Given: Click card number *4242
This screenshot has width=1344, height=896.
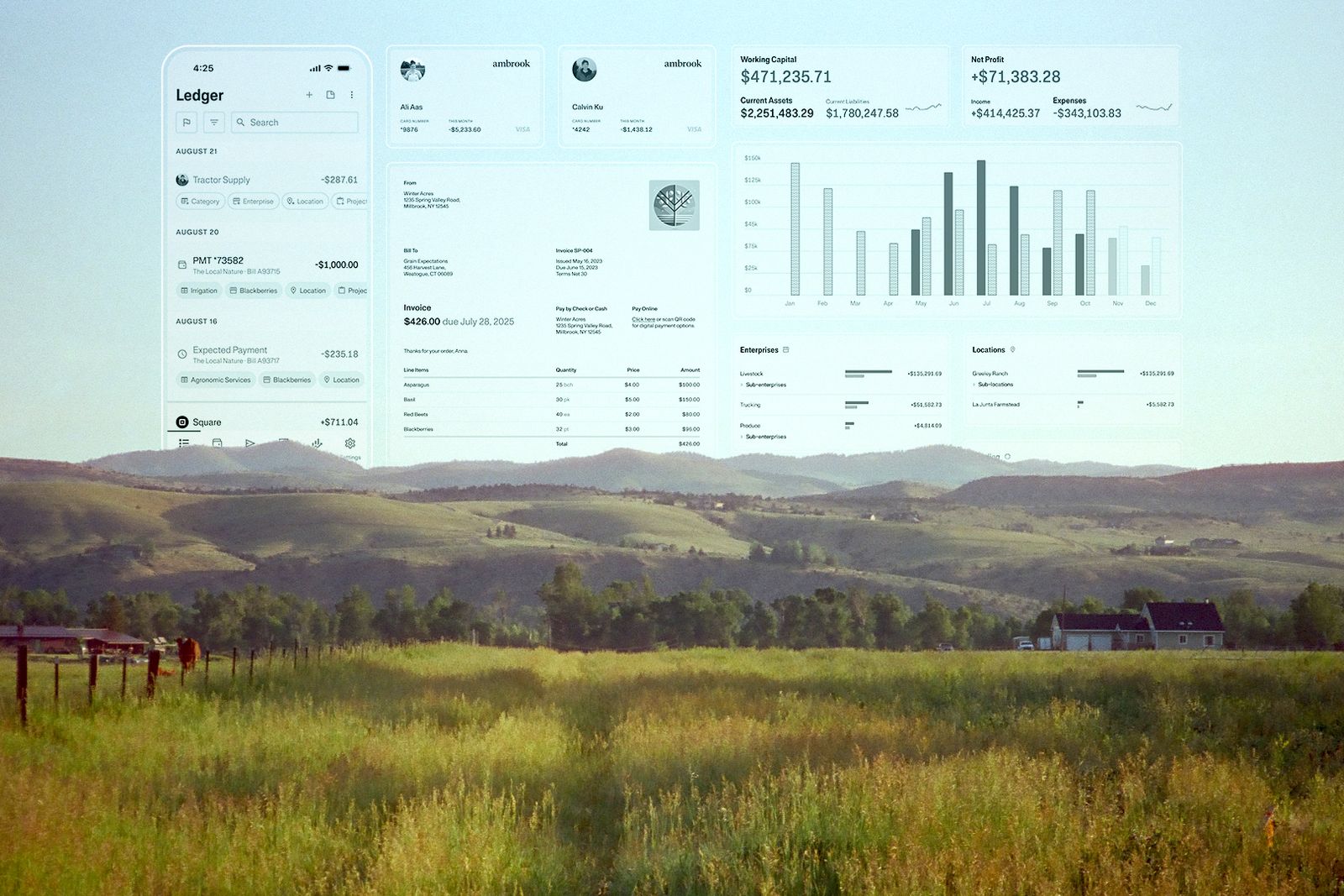Looking at the screenshot, I should click(581, 129).
